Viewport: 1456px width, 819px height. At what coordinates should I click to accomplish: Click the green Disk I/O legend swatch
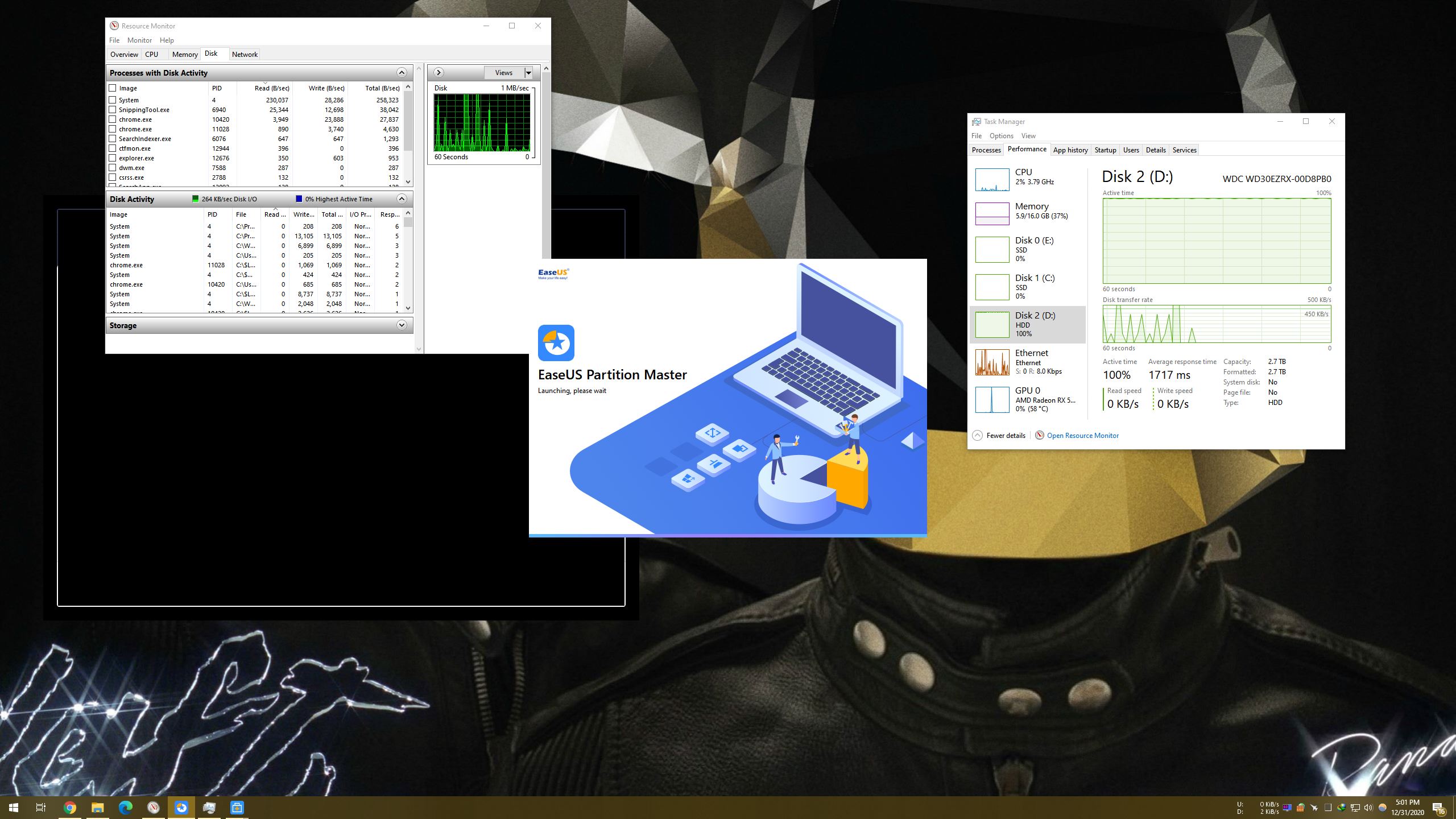196,199
